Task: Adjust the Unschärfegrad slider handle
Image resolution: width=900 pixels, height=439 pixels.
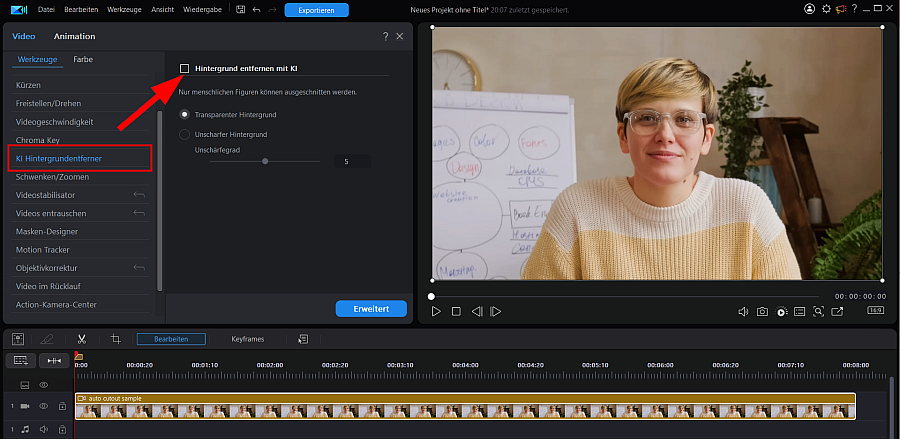Action: 265,161
